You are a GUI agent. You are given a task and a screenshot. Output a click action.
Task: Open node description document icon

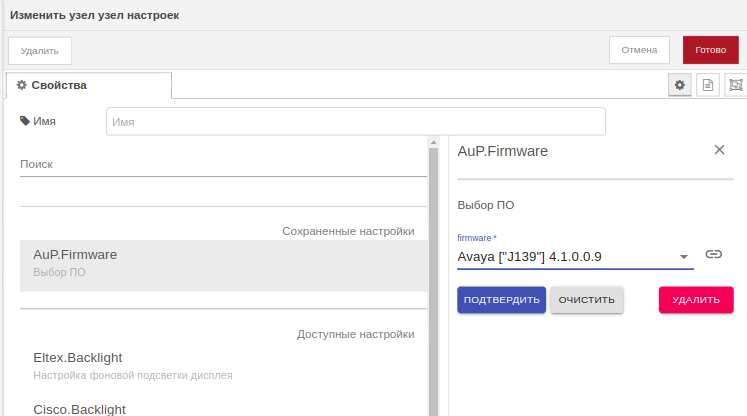pyautogui.click(x=707, y=86)
